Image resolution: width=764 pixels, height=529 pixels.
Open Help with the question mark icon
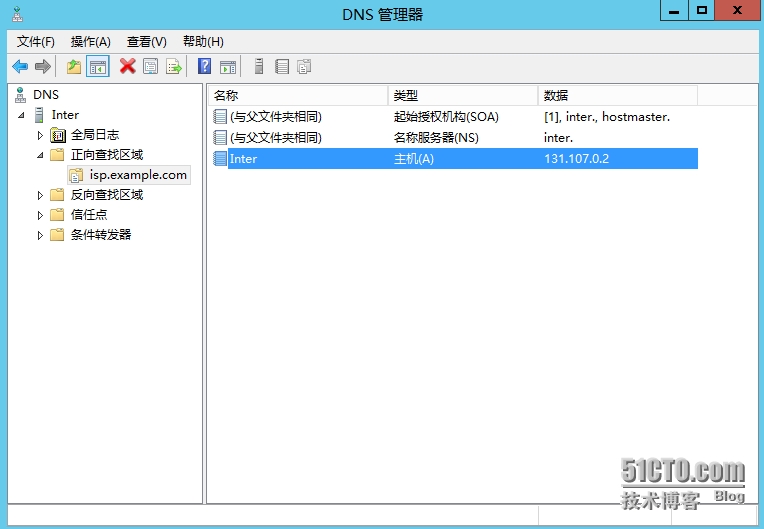(205, 66)
